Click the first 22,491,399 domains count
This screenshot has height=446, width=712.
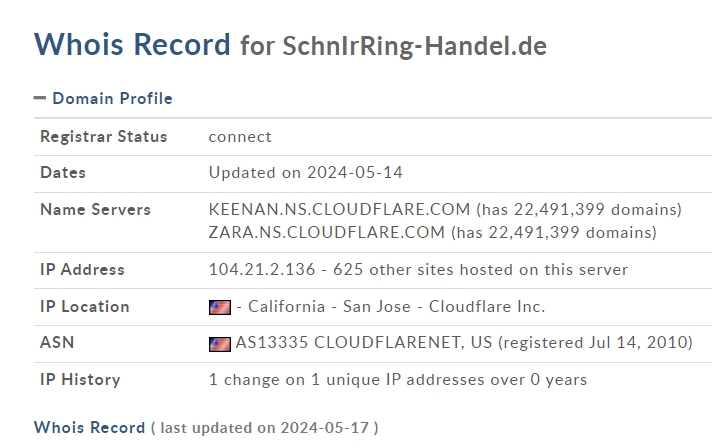click(579, 209)
